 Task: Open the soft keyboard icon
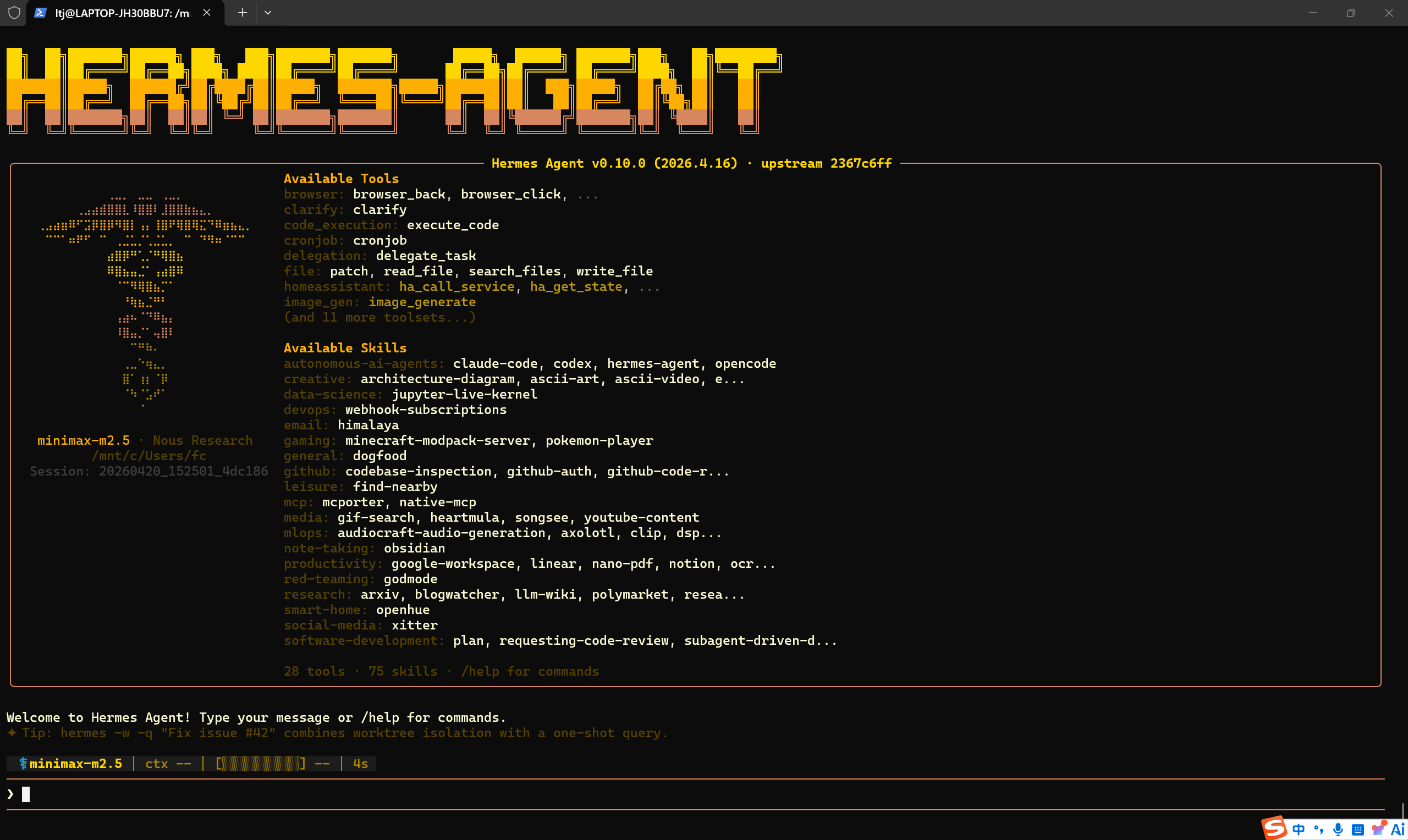[x=1357, y=830]
